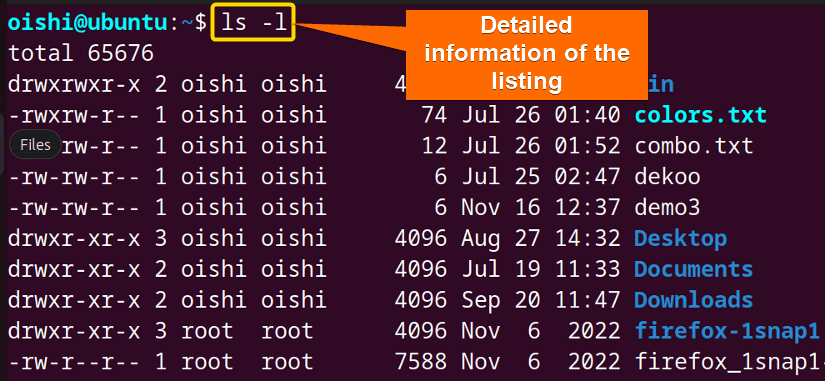Screen dimensions: 825x381
Task: Click the file size 7588 on last row
Action: 421,363
